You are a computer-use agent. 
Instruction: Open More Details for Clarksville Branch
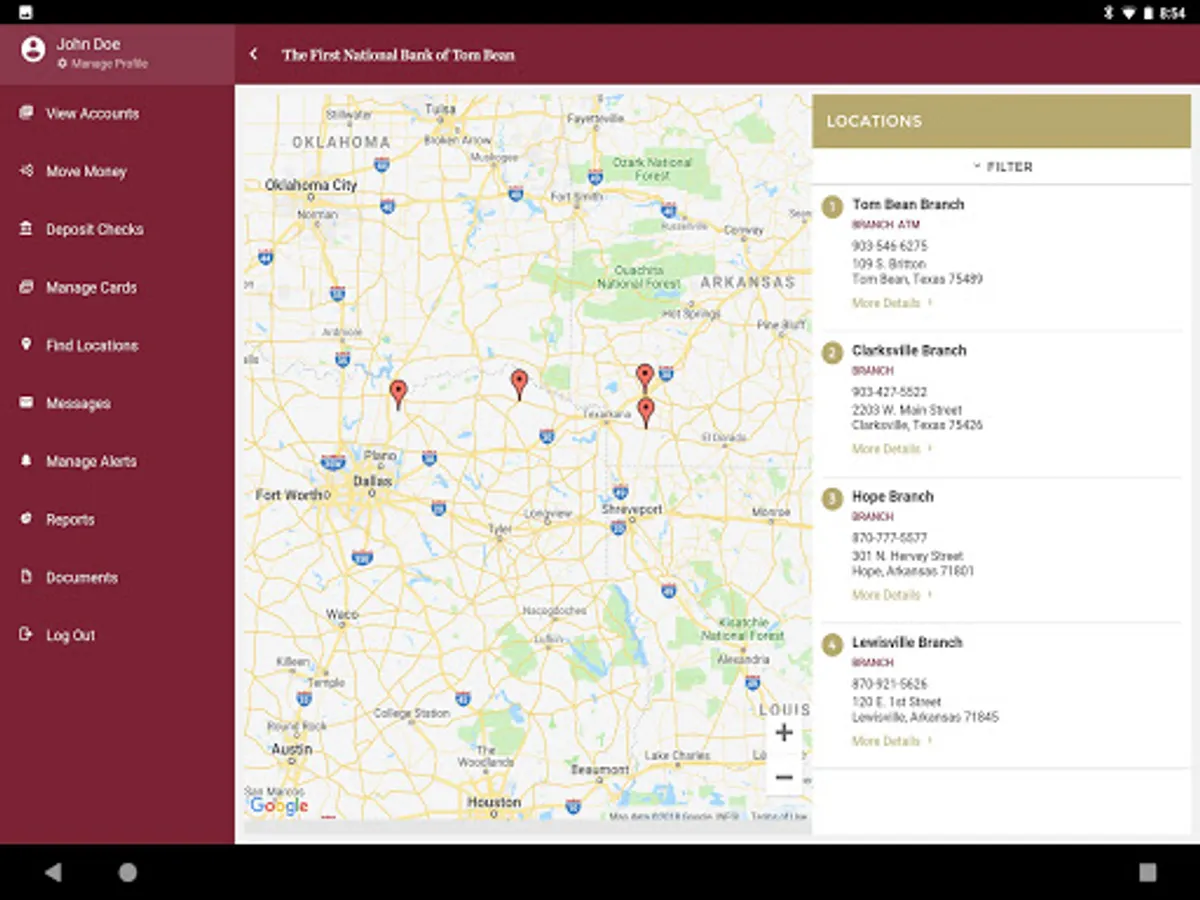(891, 449)
